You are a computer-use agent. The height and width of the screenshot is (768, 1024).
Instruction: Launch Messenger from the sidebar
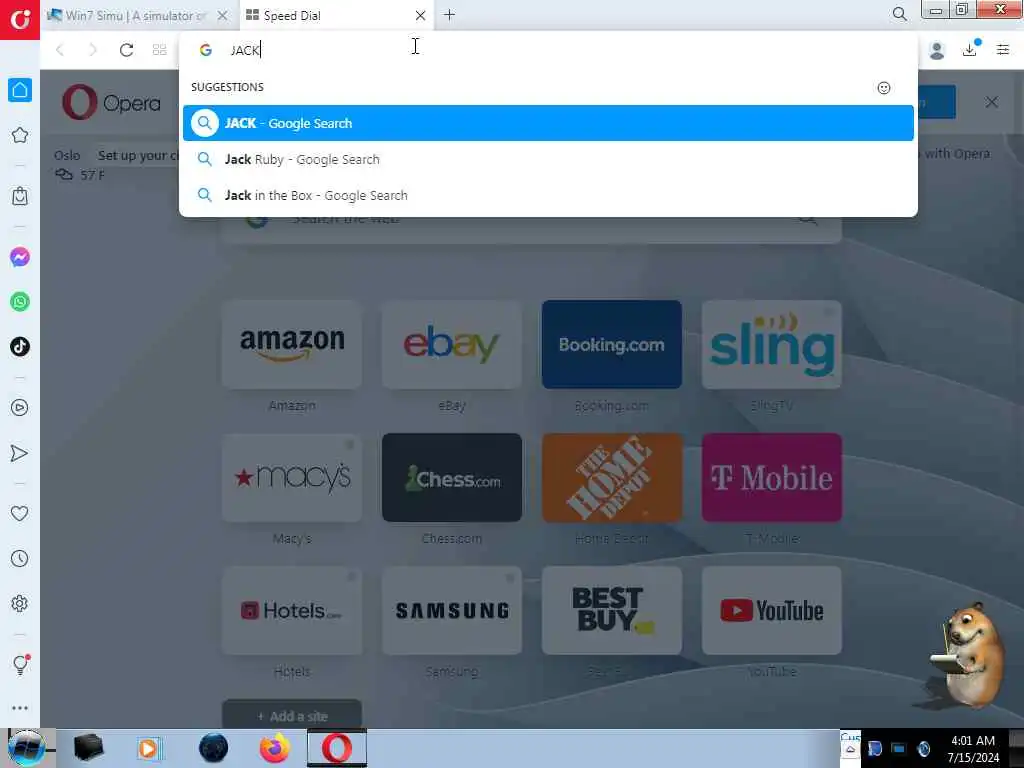coord(20,257)
